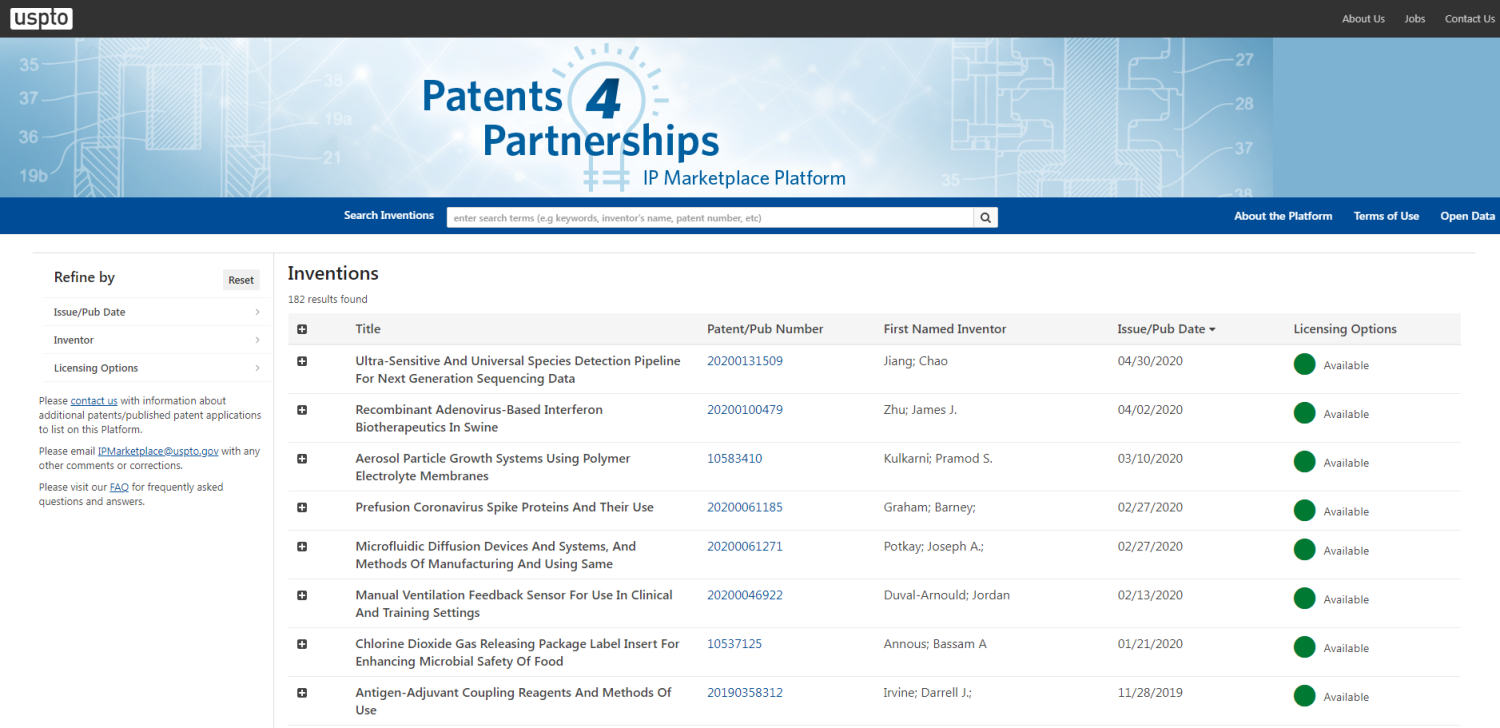This screenshot has width=1500, height=728.
Task: Open Contact Us in top bar
Action: pyautogui.click(x=1470, y=19)
